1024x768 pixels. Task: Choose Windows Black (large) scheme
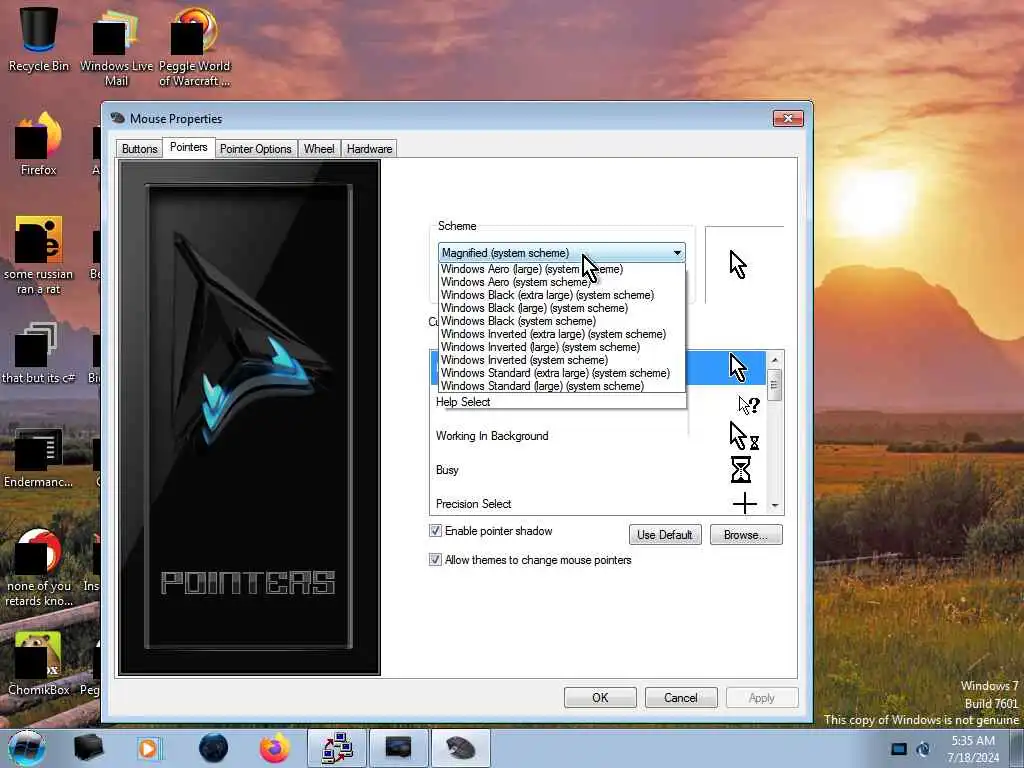(x=562, y=308)
